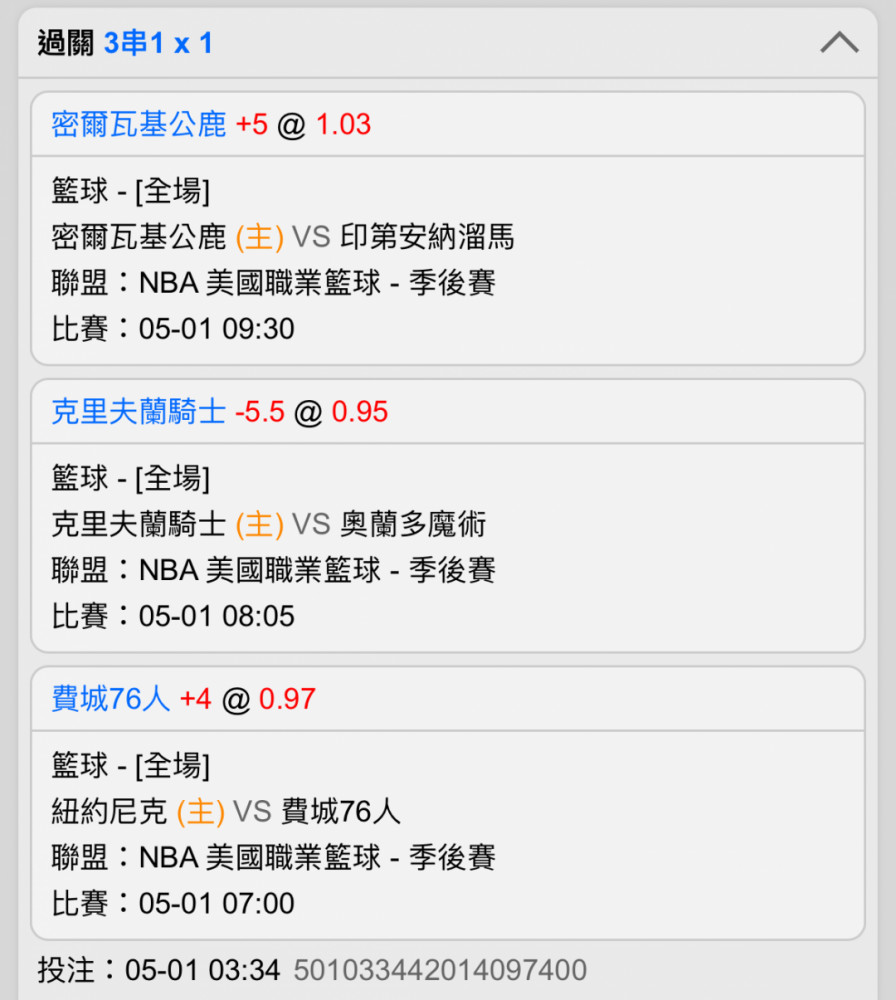The width and height of the screenshot is (896, 1000).
Task: Select the 克里夫蘭騎士 (主) VS 奧蘭多魔術 matchup line
Action: (268, 524)
